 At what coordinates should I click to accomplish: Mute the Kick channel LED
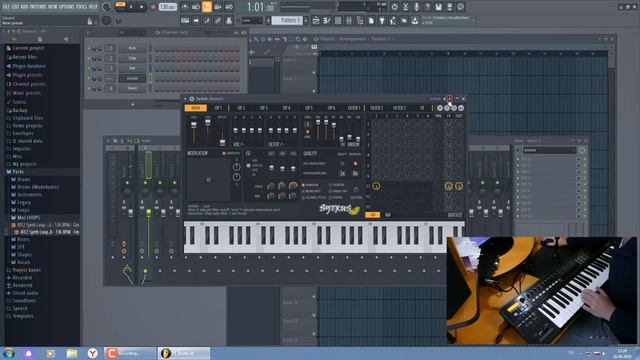(89, 49)
